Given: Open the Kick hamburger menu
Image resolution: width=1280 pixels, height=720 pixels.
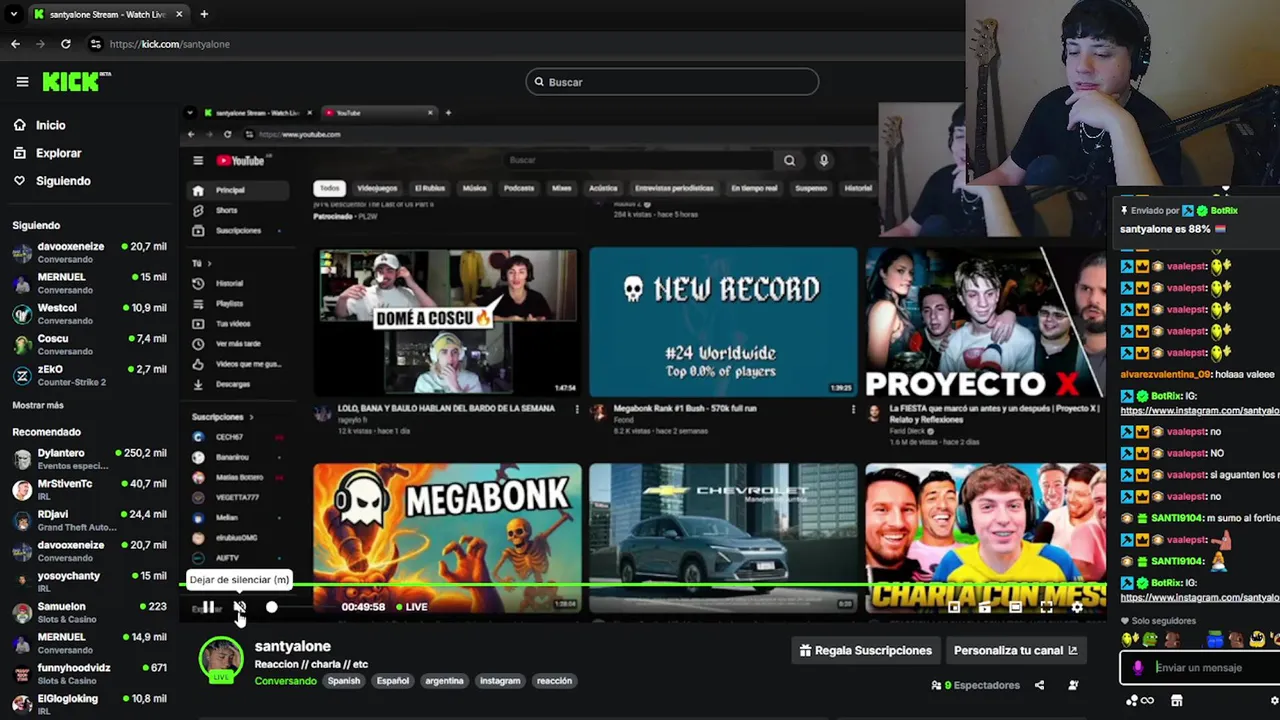Looking at the screenshot, I should coord(22,82).
